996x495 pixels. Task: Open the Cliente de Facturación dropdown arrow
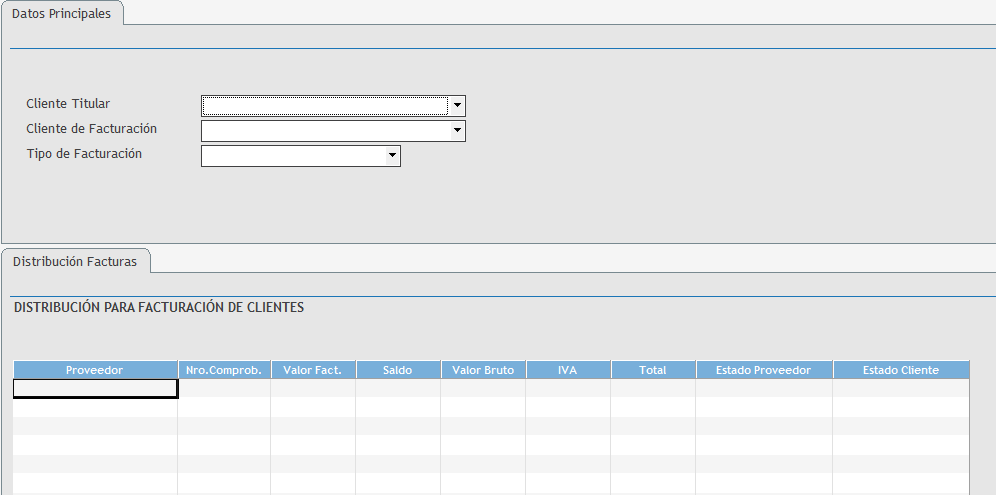[x=457, y=131]
